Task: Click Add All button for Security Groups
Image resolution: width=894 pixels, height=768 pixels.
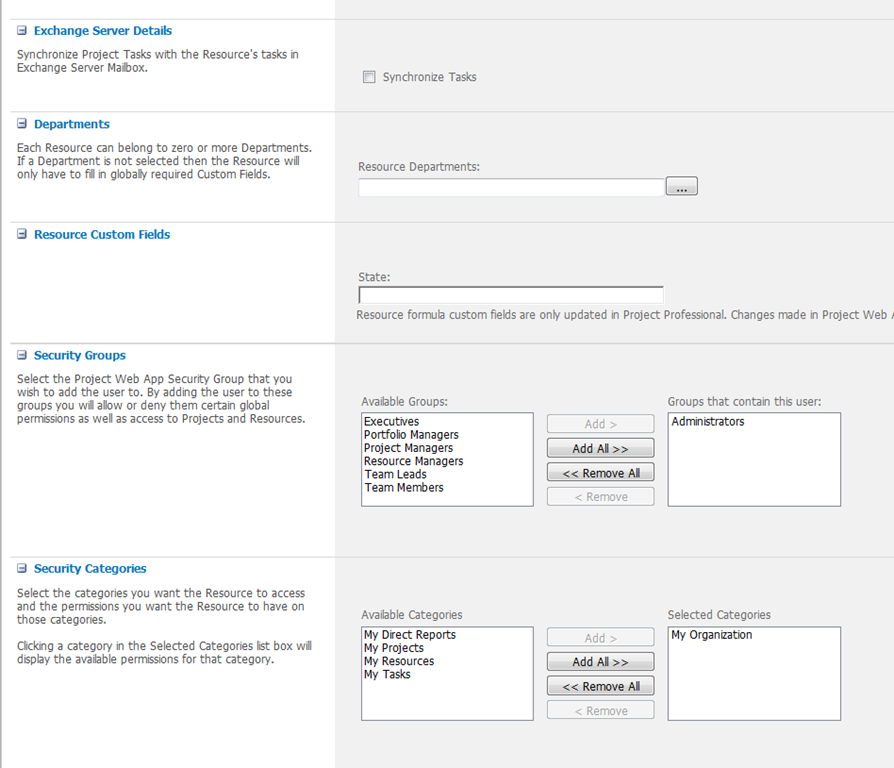Action: 600,449
